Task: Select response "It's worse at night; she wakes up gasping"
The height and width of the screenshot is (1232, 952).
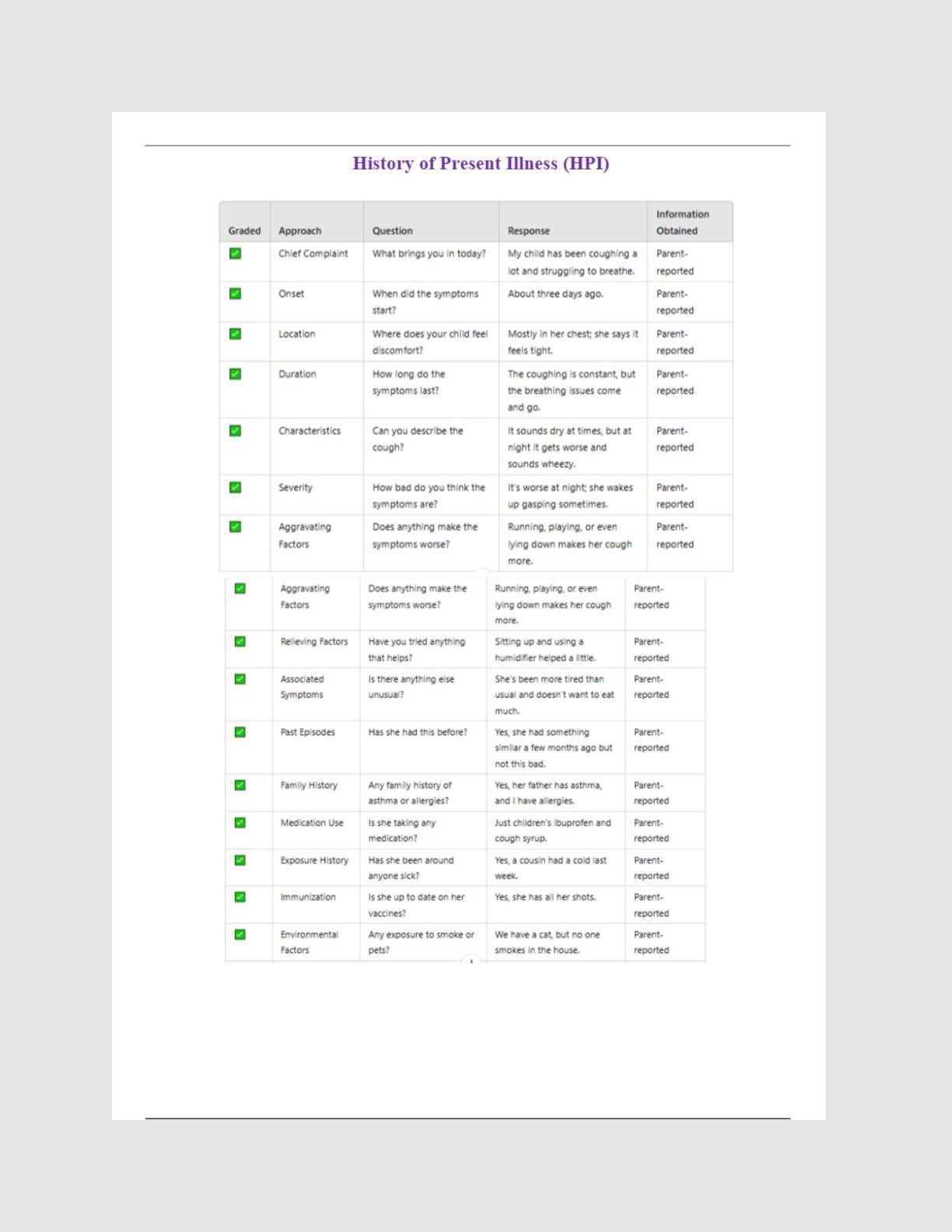Action: (570, 496)
